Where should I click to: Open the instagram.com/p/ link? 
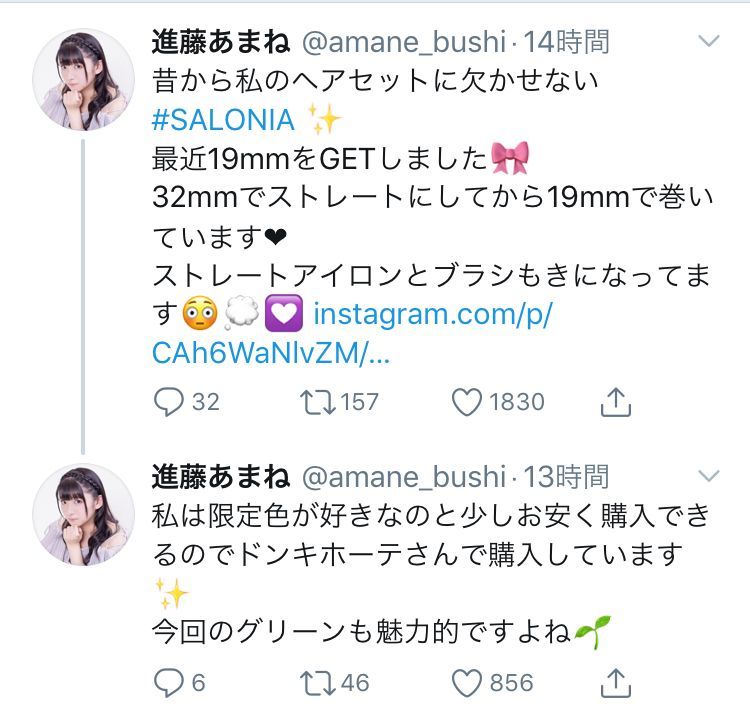tap(352, 334)
